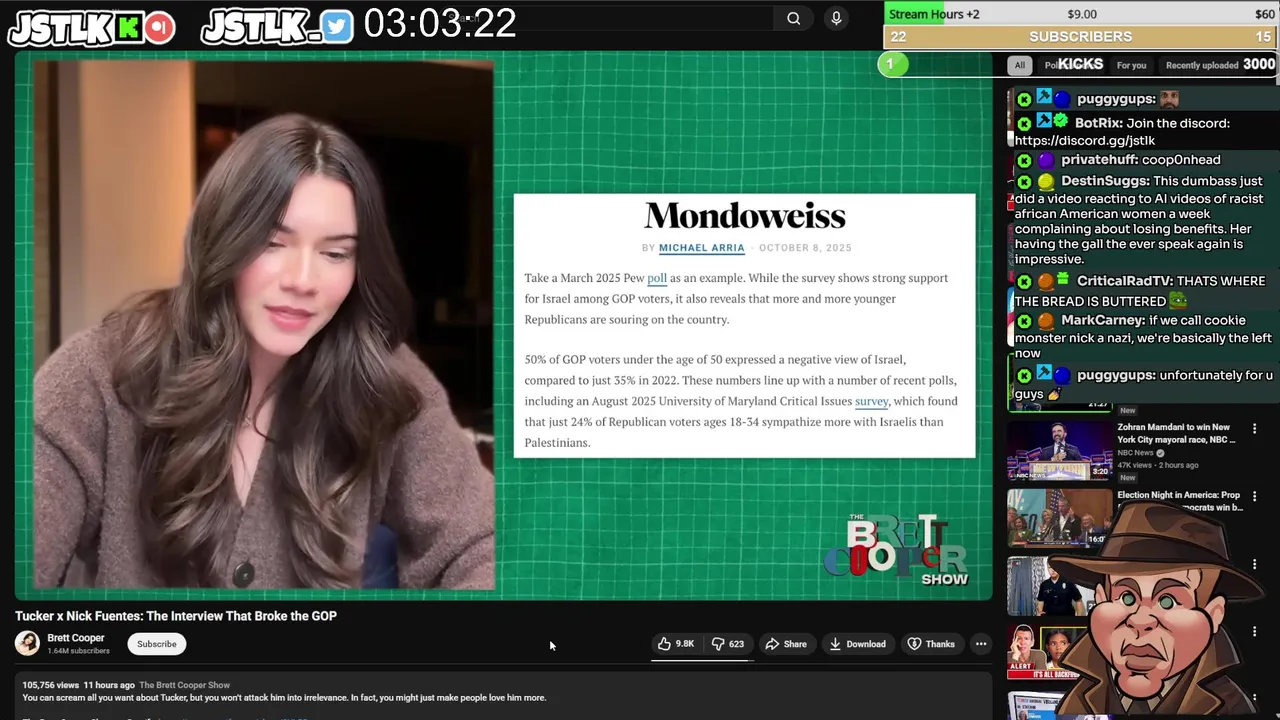The image size is (1280, 720).
Task: Subscribe to Brett Cooper
Action: coord(157,644)
